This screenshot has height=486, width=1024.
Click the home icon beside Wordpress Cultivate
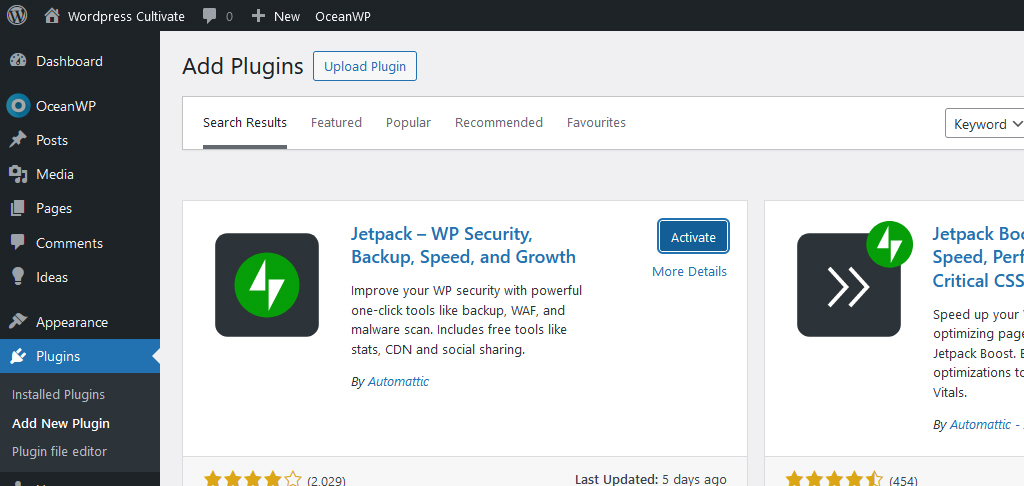[52, 16]
